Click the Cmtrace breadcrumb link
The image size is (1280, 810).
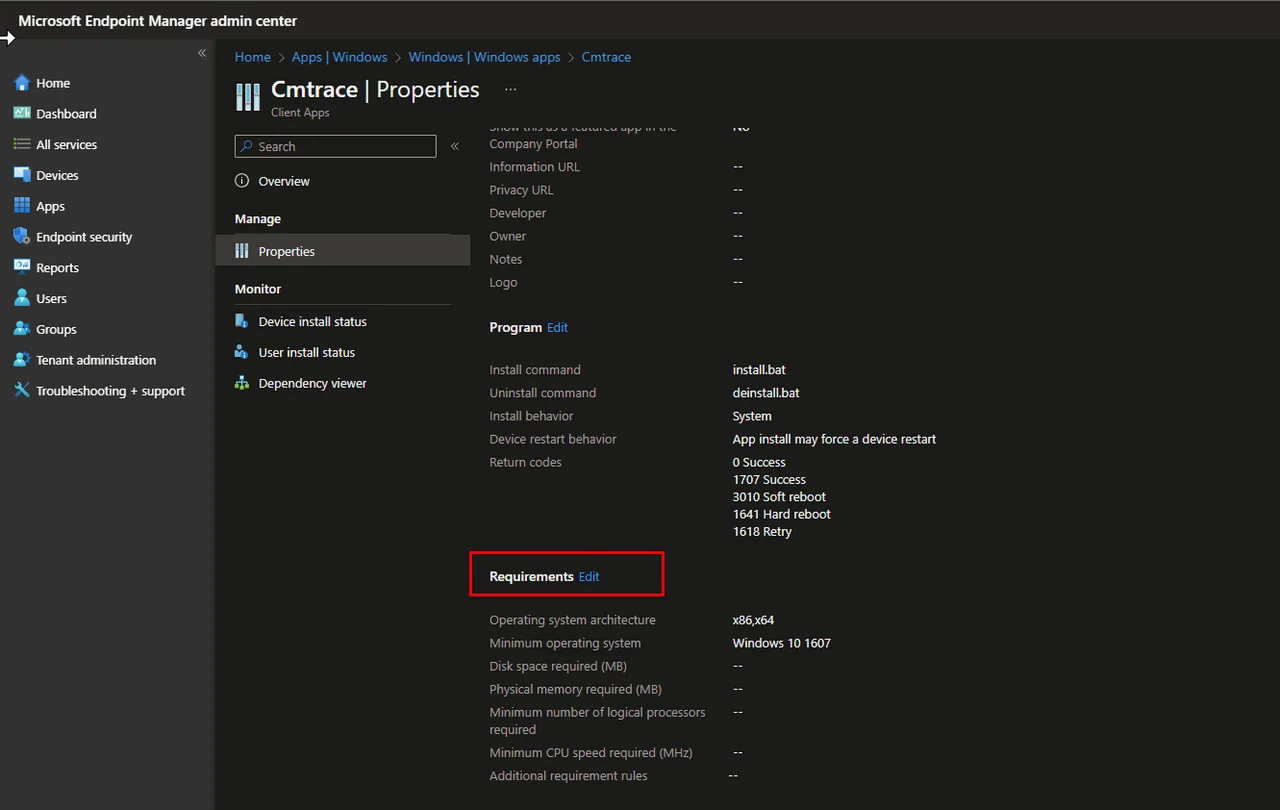pyautogui.click(x=606, y=57)
